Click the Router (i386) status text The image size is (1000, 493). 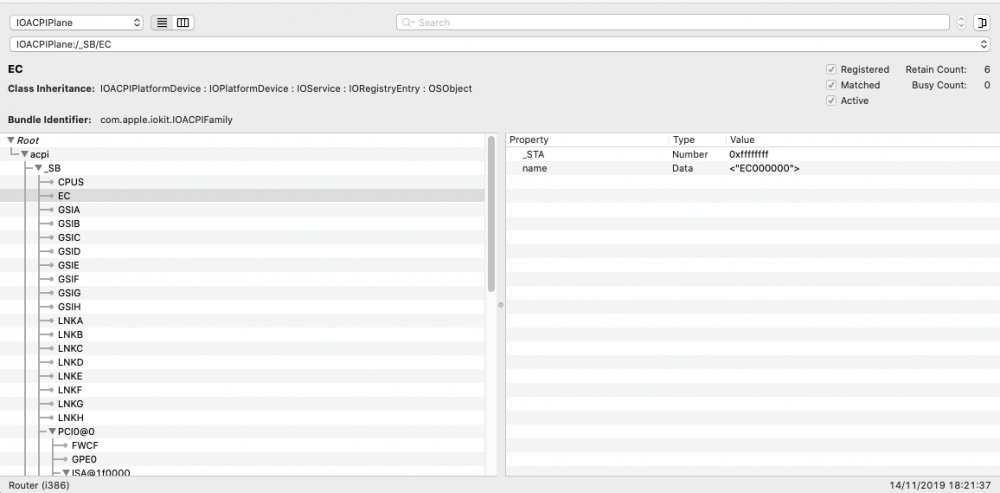click(39, 485)
